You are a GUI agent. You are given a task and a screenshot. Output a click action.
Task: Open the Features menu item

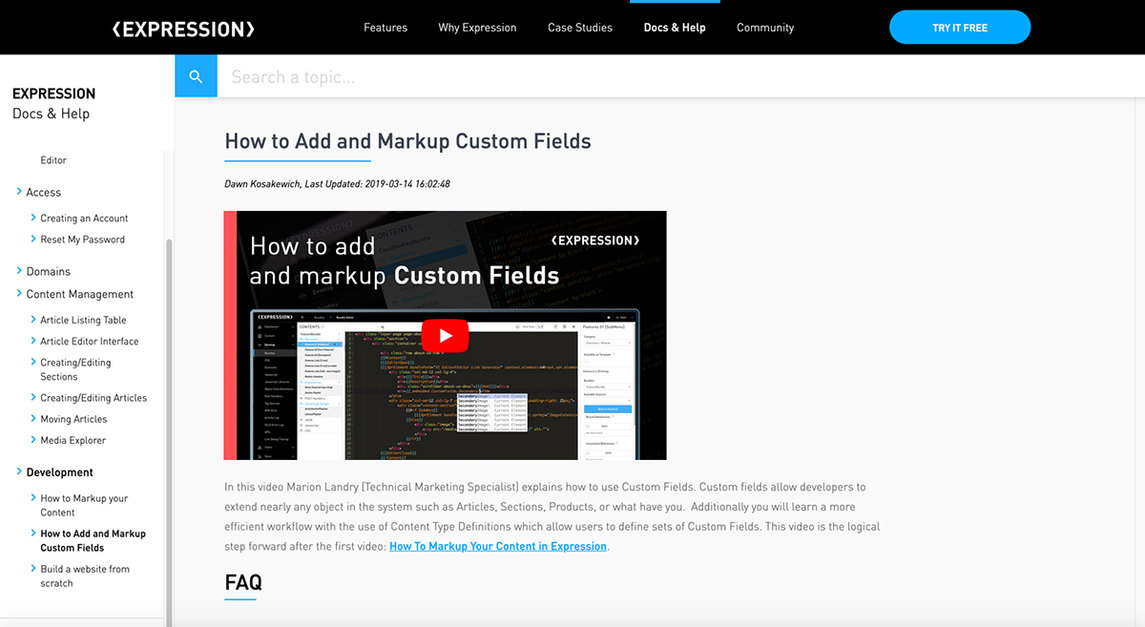tap(386, 28)
